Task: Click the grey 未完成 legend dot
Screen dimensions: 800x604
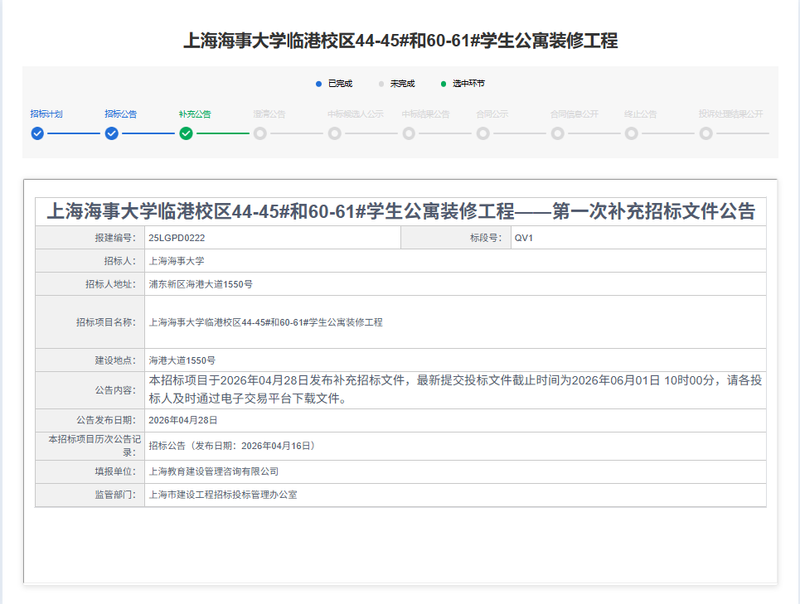Action: coord(381,84)
